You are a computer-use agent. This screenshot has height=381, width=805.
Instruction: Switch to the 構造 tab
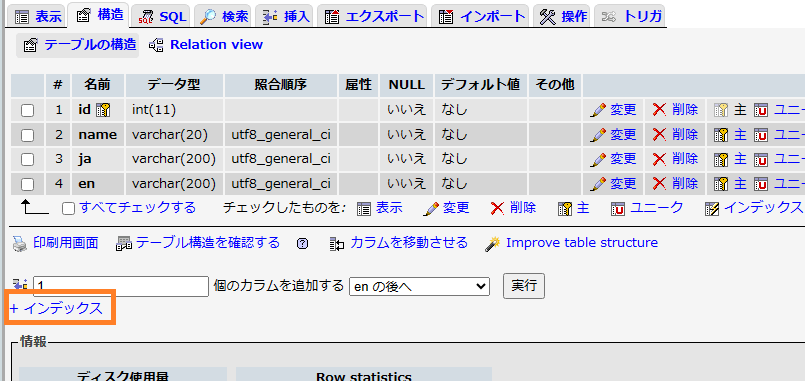click(99, 15)
